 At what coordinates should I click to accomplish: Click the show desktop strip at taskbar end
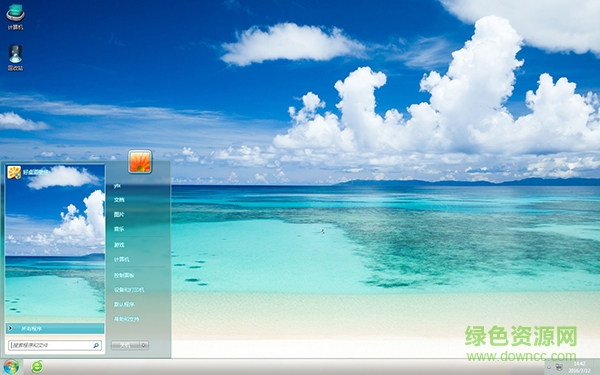tap(596, 367)
